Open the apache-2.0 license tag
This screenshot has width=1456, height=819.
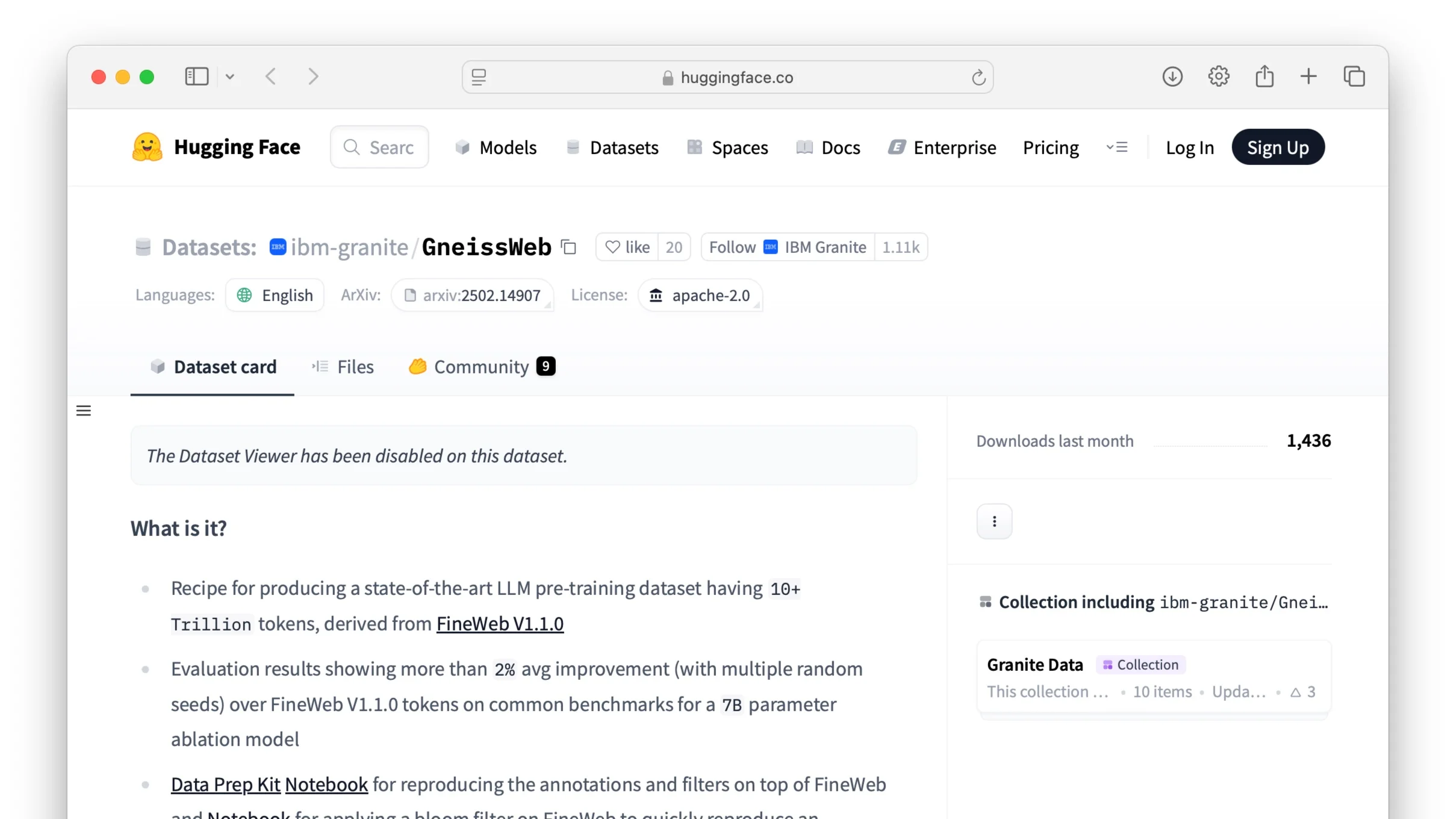(x=700, y=295)
